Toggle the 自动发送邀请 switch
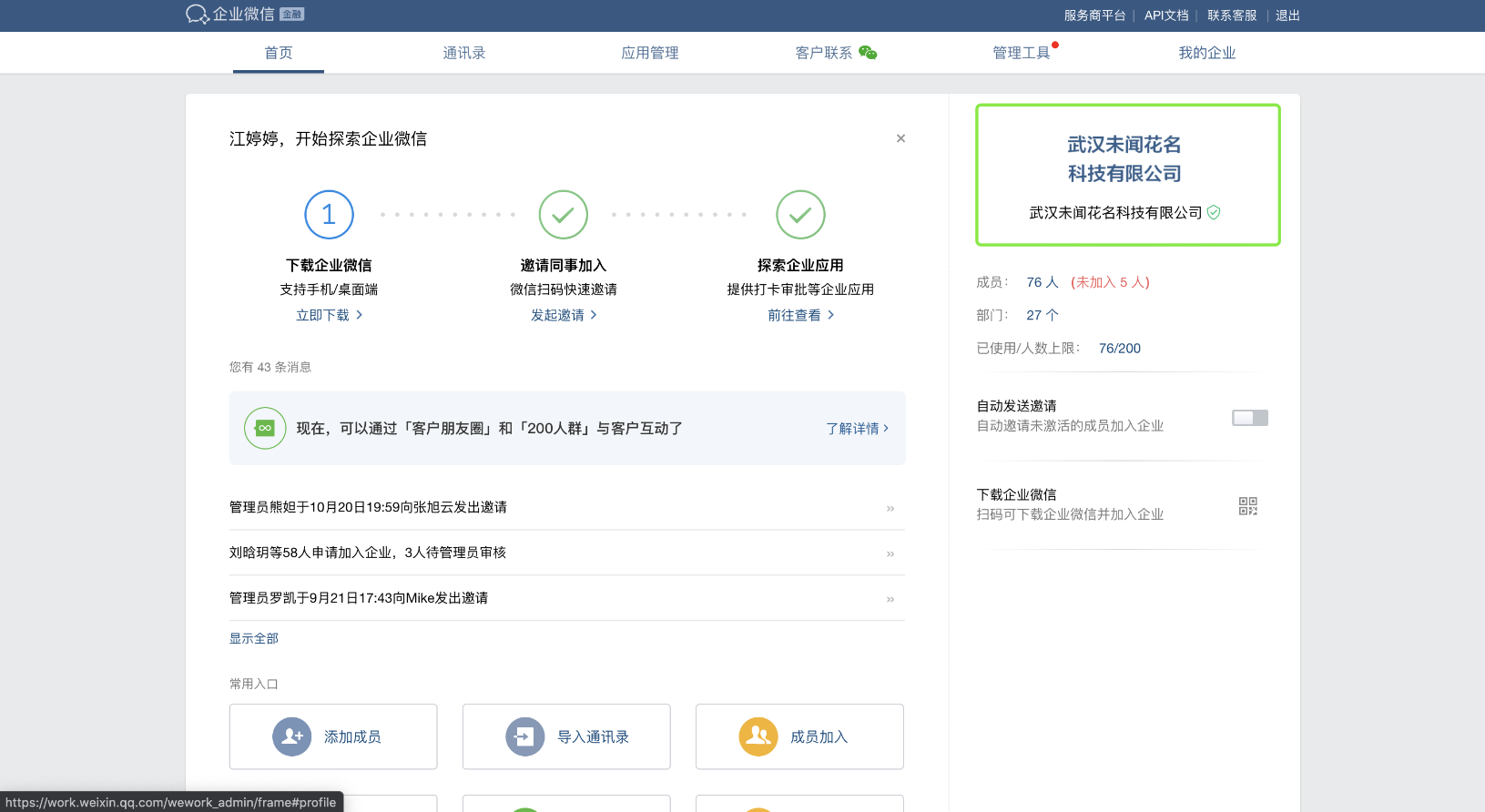Screen dimensions: 1485x812 tap(1250, 418)
